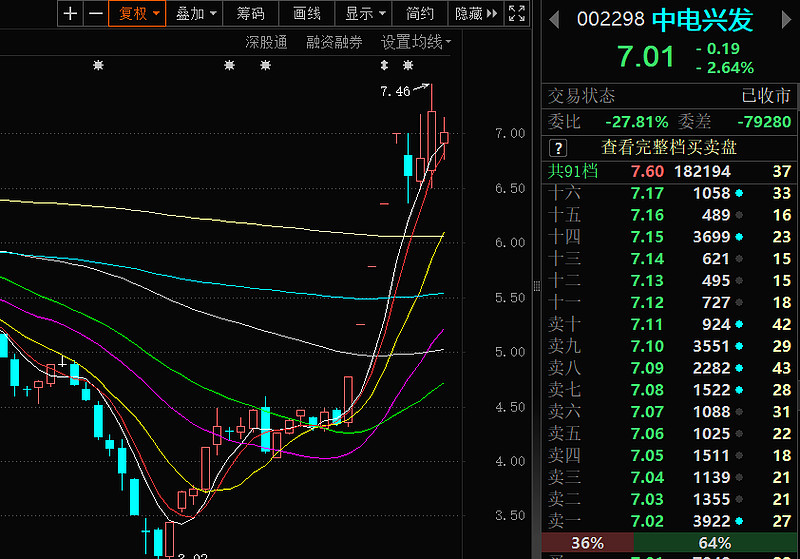Screen dimensions: 800x559
Task: Click the gray dot on 卖五 row
Action: click(739, 434)
